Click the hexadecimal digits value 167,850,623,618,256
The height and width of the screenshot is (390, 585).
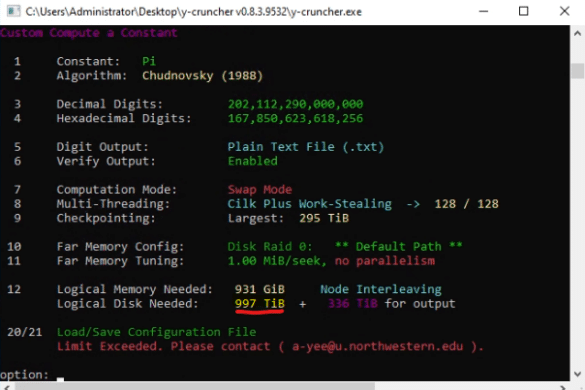[x=295, y=119]
